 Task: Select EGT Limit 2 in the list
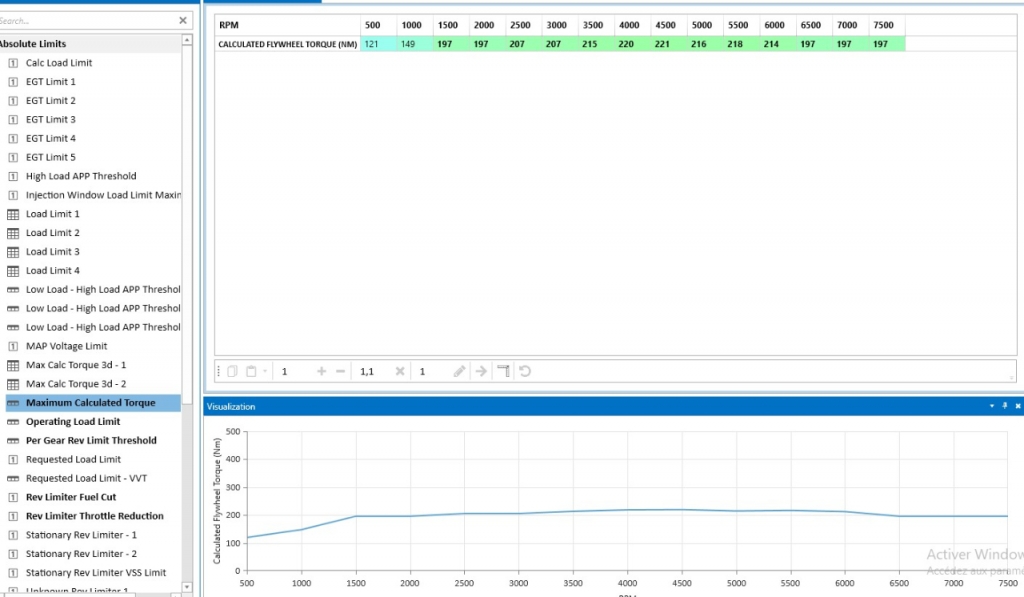[x=50, y=101]
